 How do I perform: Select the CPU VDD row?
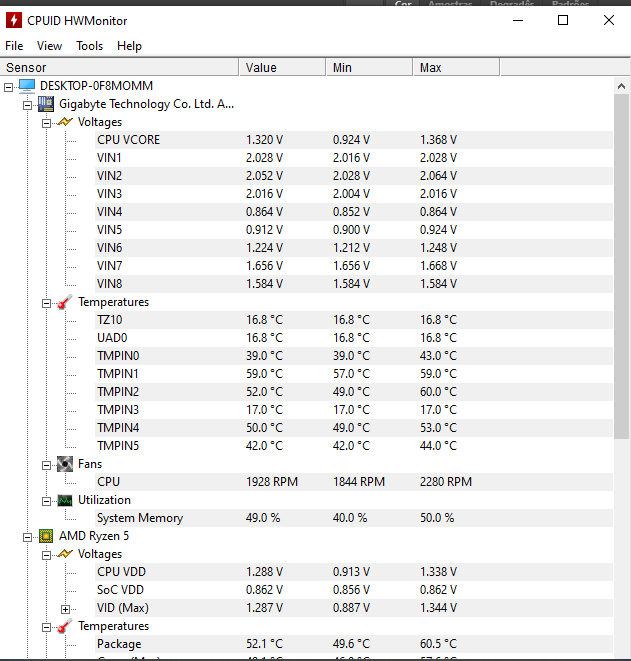coord(354,572)
